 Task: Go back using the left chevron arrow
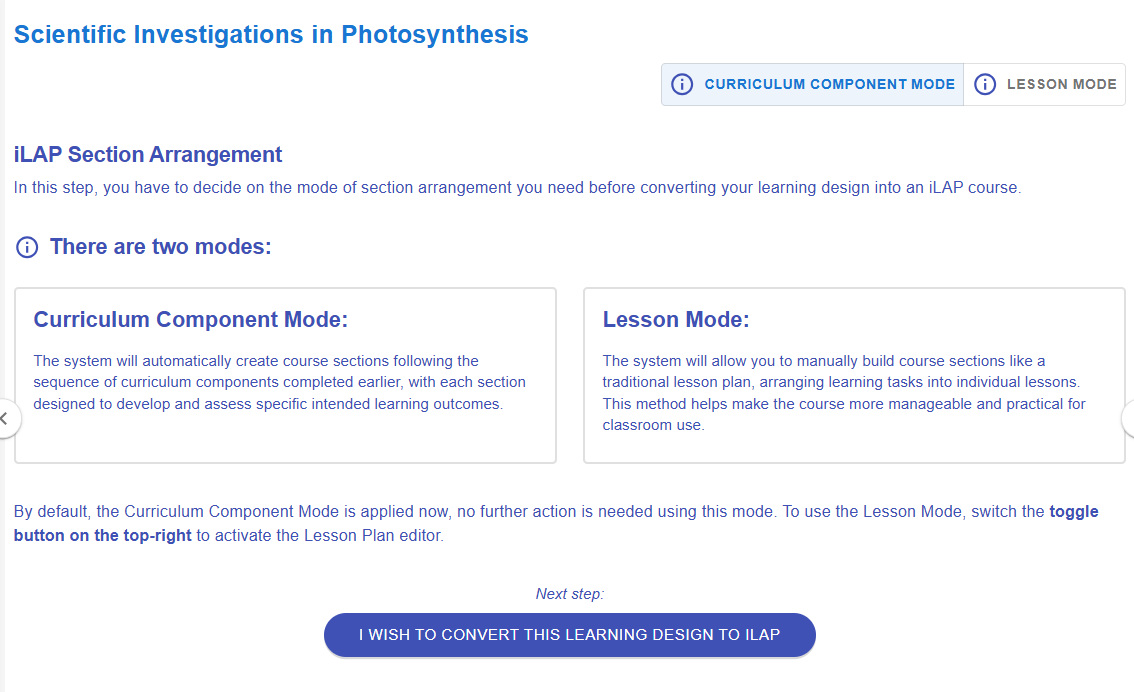click(5, 419)
